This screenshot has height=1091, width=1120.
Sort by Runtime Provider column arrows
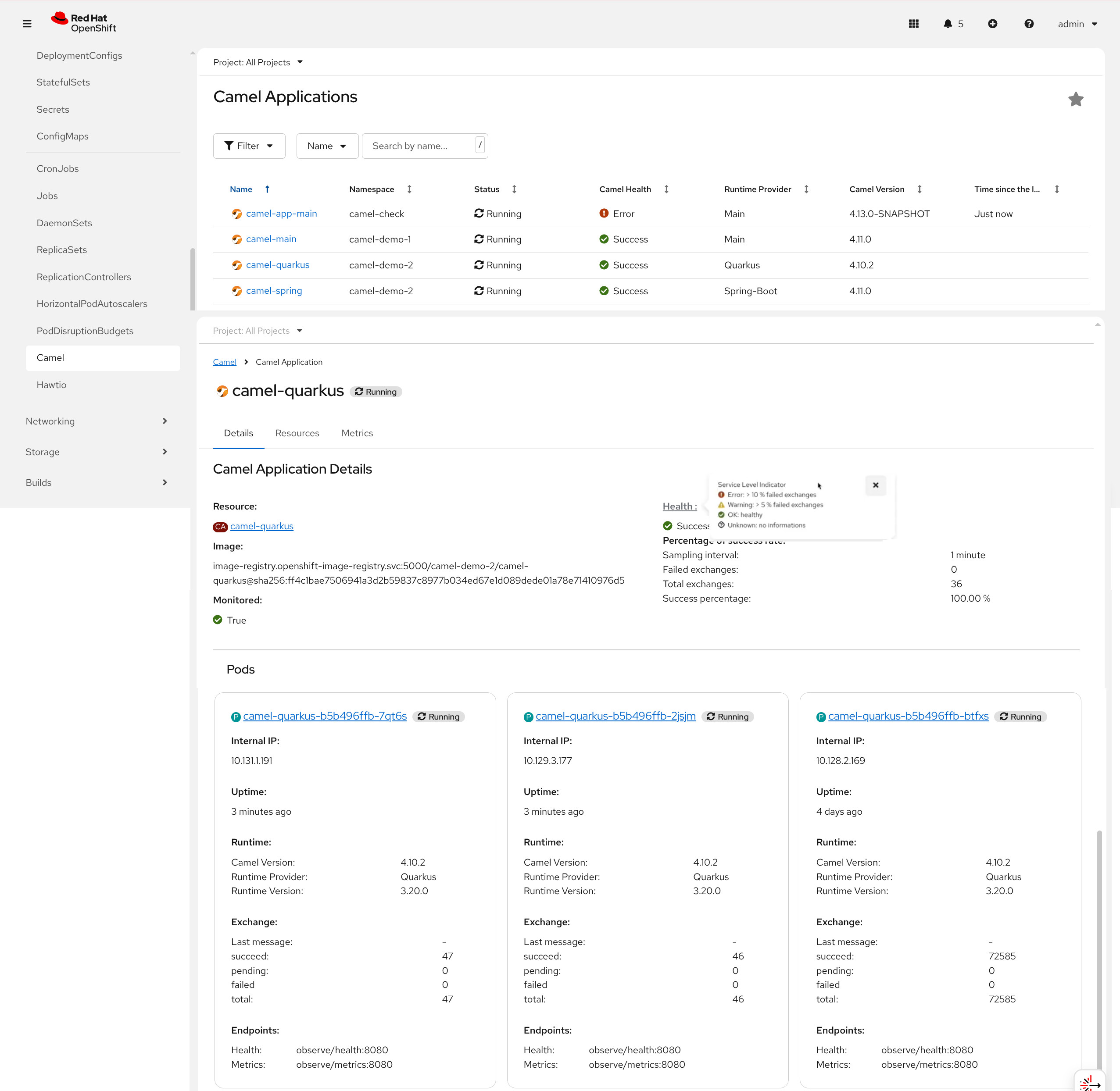coord(806,189)
